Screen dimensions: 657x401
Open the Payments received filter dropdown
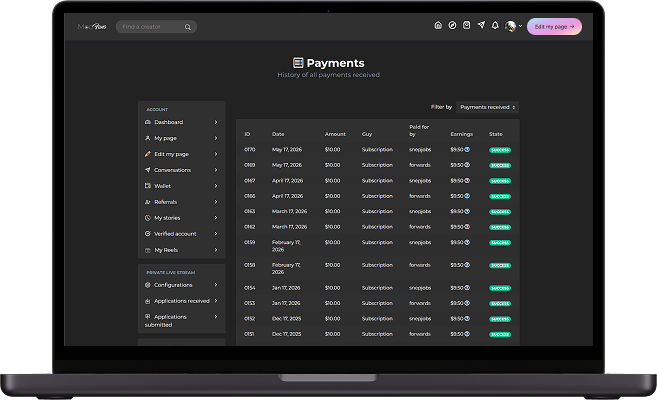click(488, 107)
